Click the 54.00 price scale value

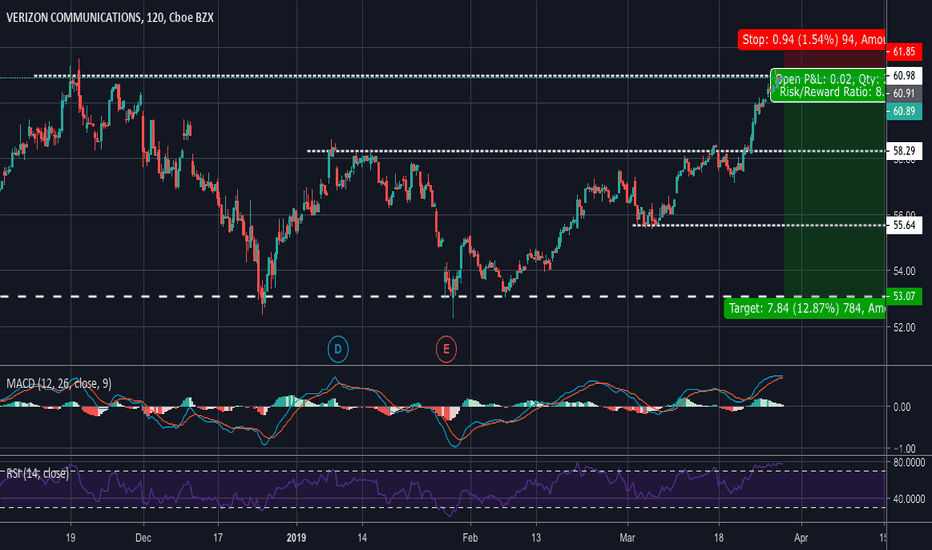pyautogui.click(x=904, y=271)
